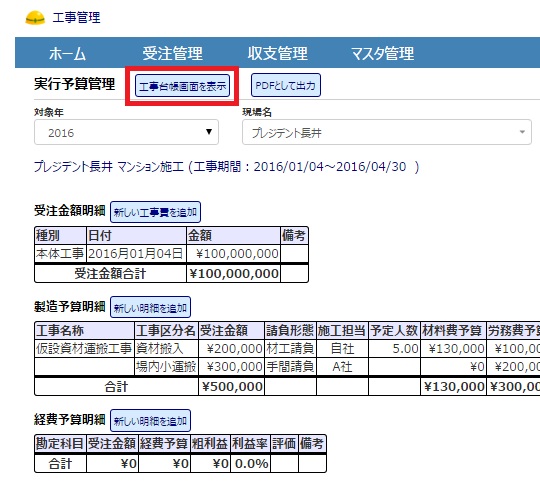The image size is (540, 485).
Task: Click the arrow of the 現場名 combo box
Action: click(522, 132)
